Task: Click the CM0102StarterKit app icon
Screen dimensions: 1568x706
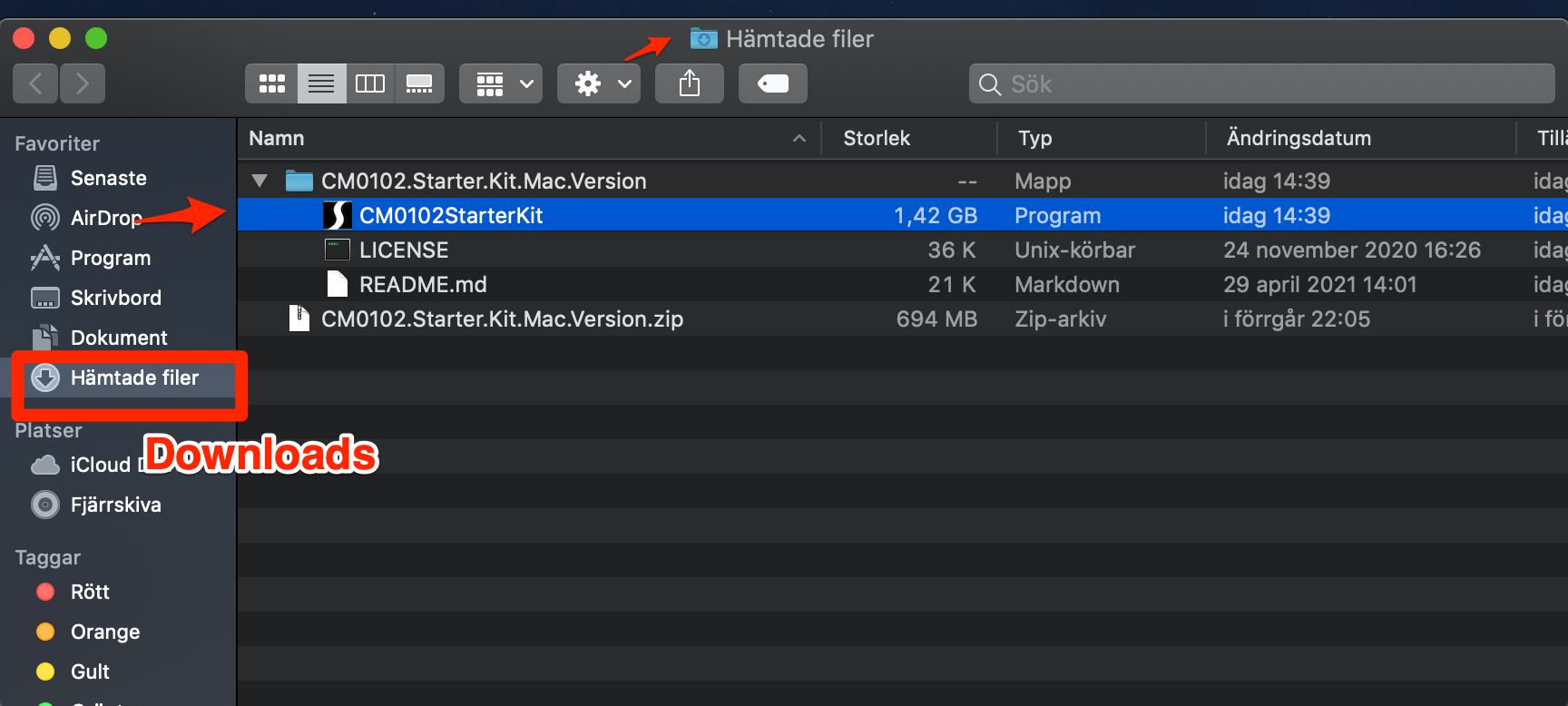Action: point(338,215)
